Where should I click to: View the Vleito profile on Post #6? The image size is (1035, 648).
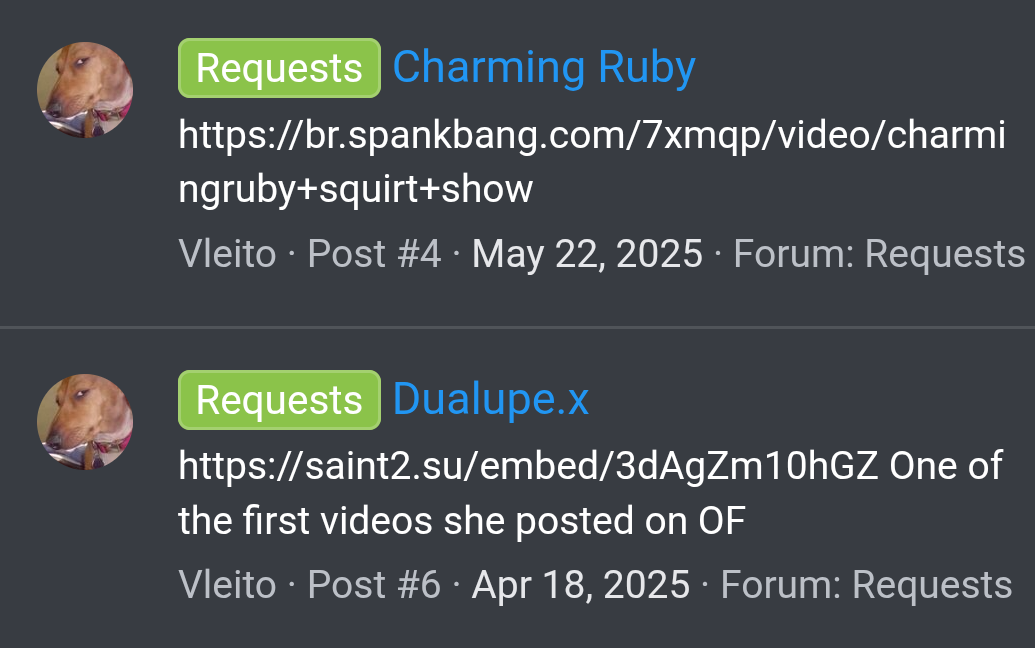(x=227, y=585)
